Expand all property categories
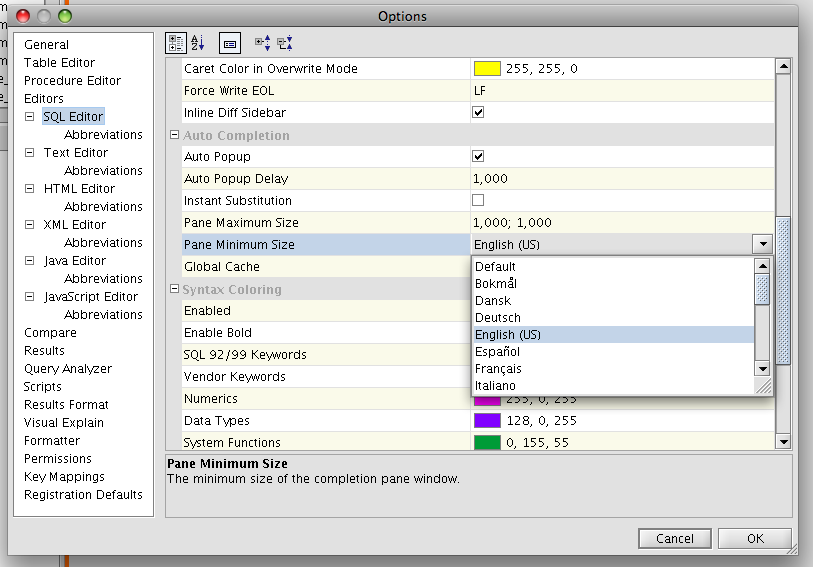 pos(262,43)
